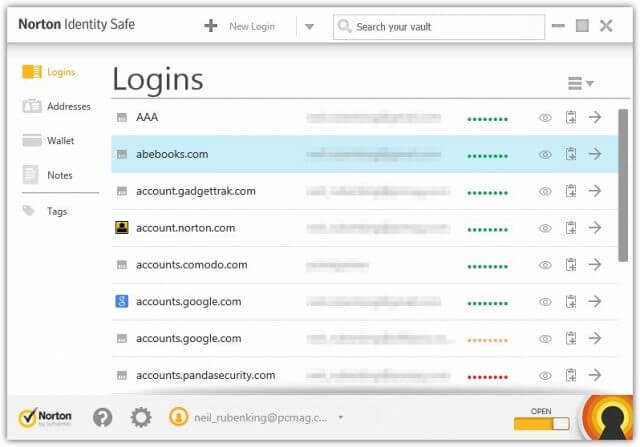
Task: Click the New Login button label
Action: (x=252, y=26)
